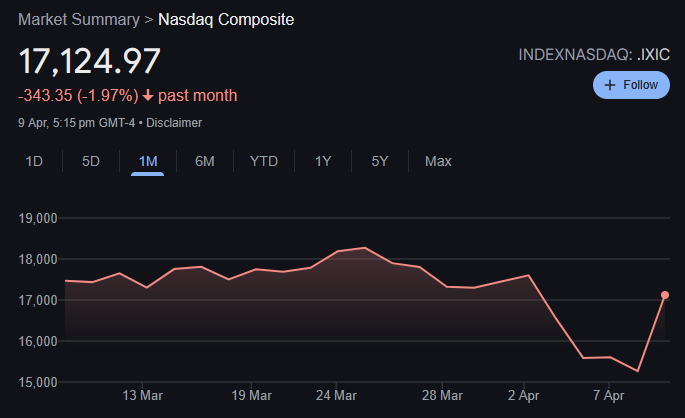Image resolution: width=685 pixels, height=418 pixels.
Task: Click the plus icon on Follow button
Action: [x=610, y=85]
